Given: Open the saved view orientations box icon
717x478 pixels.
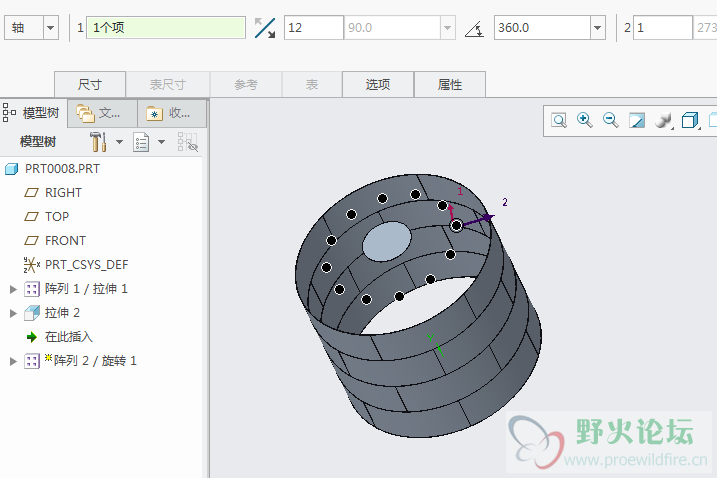Looking at the screenshot, I should (690, 120).
